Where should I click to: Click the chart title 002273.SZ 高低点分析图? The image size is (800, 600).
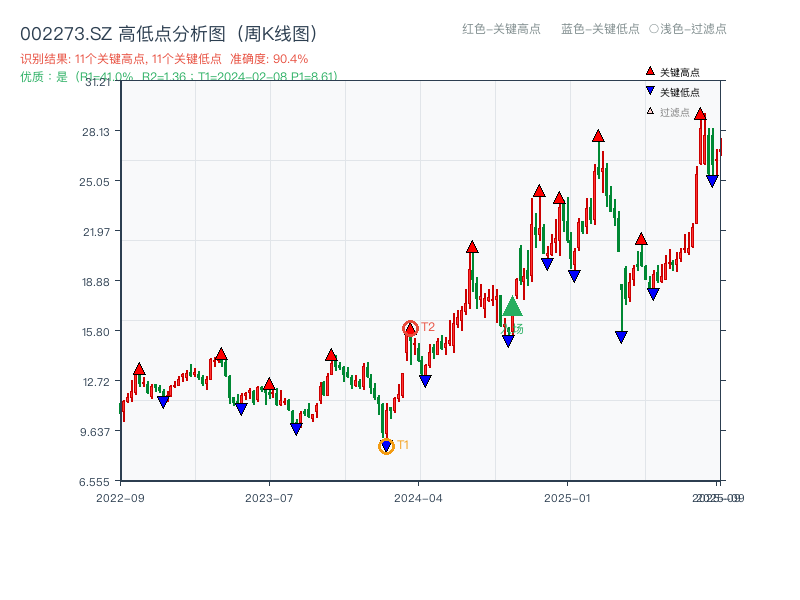click(169, 34)
